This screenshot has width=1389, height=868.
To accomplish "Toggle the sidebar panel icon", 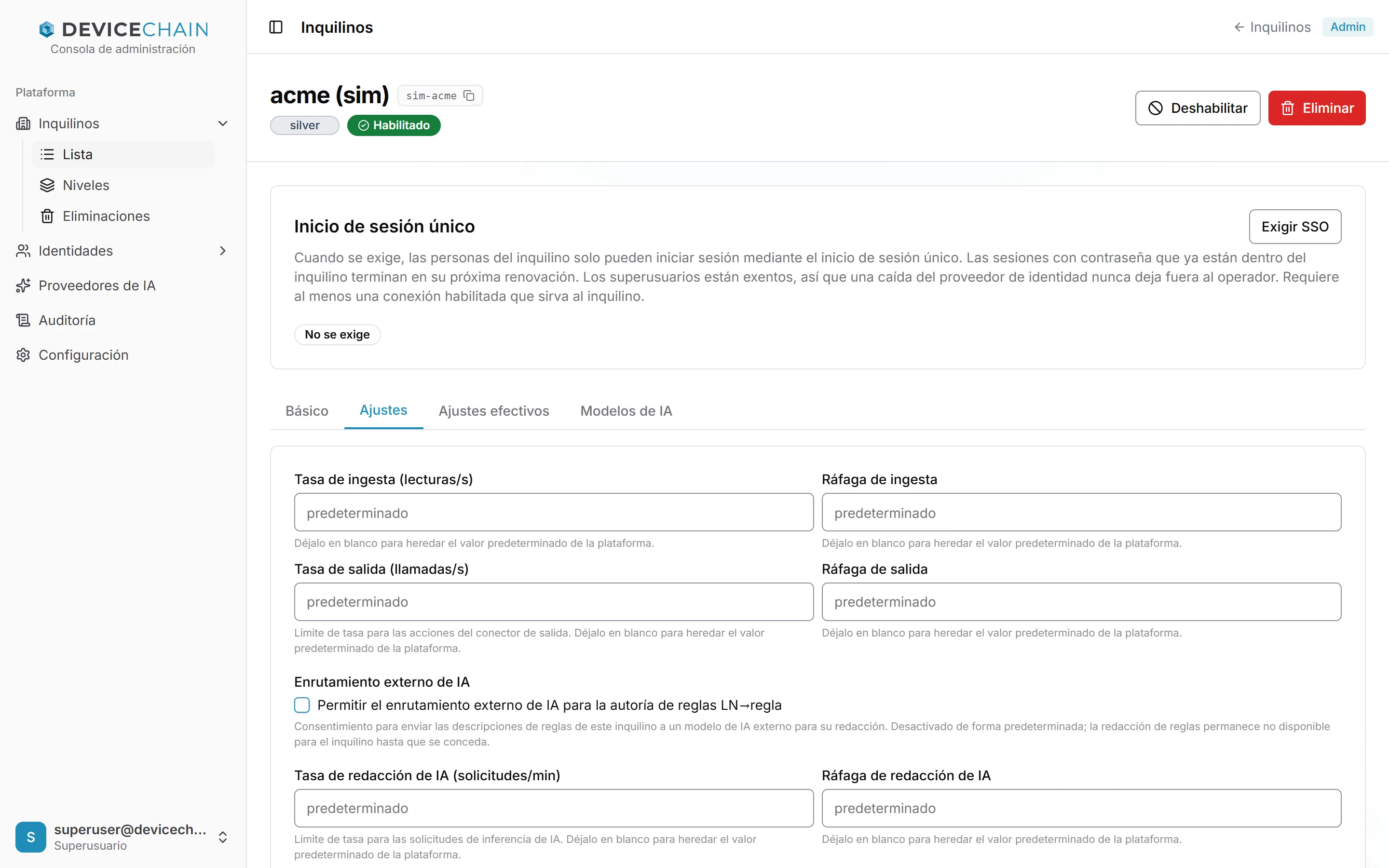I will click(x=275, y=27).
